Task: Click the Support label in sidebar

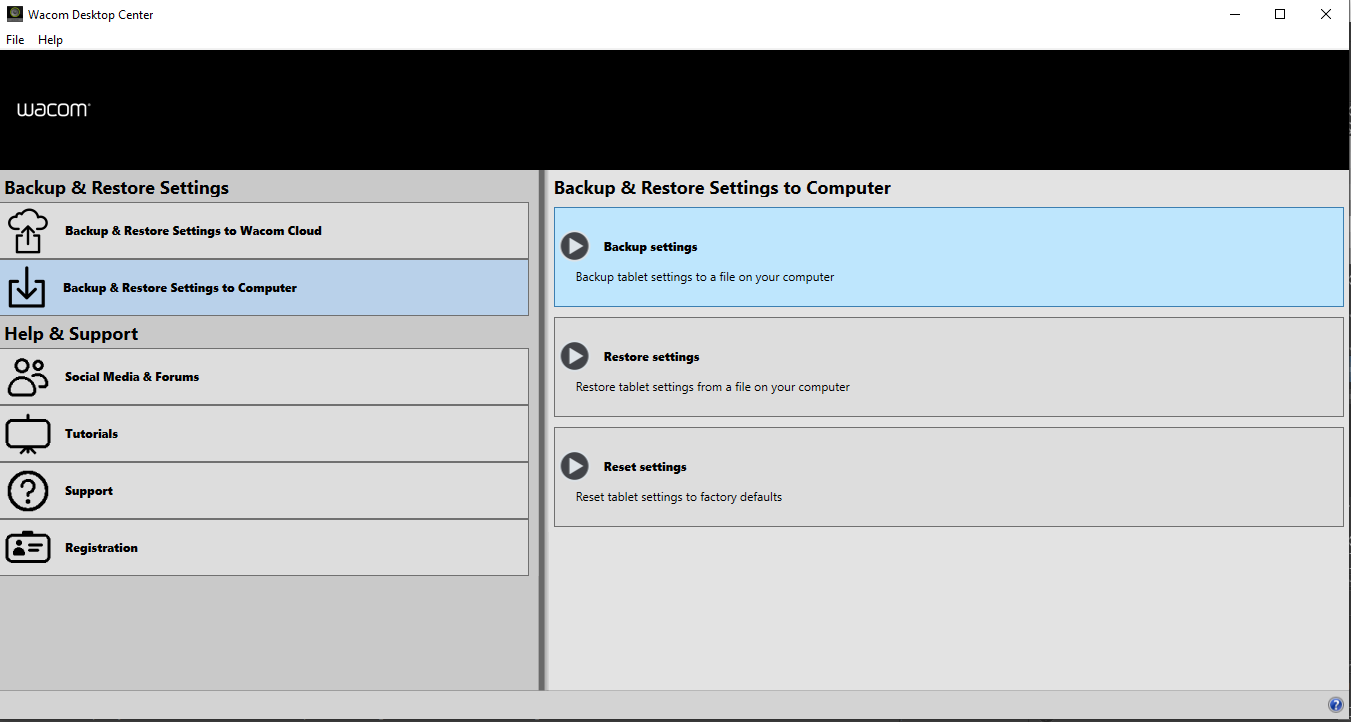Action: (89, 491)
